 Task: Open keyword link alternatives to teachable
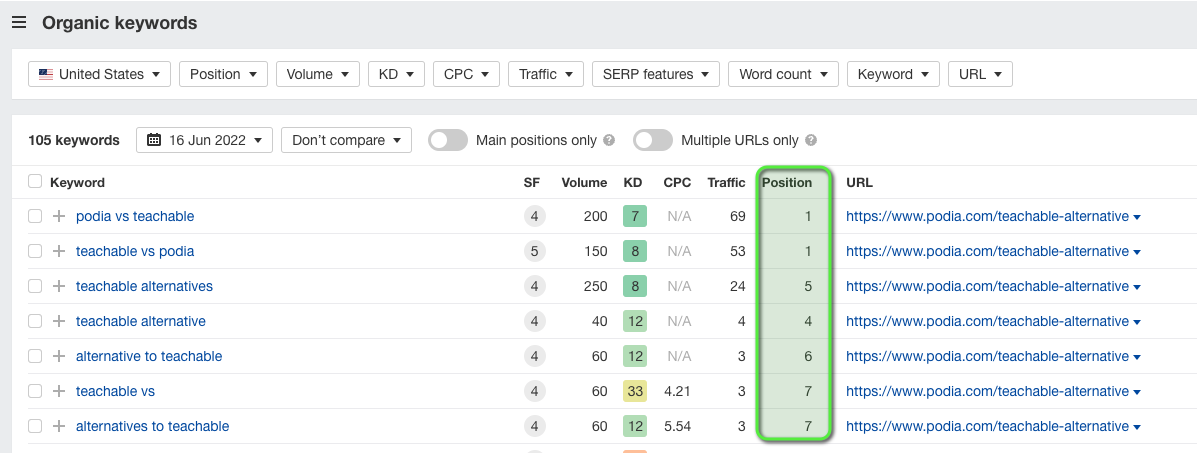[152, 426]
